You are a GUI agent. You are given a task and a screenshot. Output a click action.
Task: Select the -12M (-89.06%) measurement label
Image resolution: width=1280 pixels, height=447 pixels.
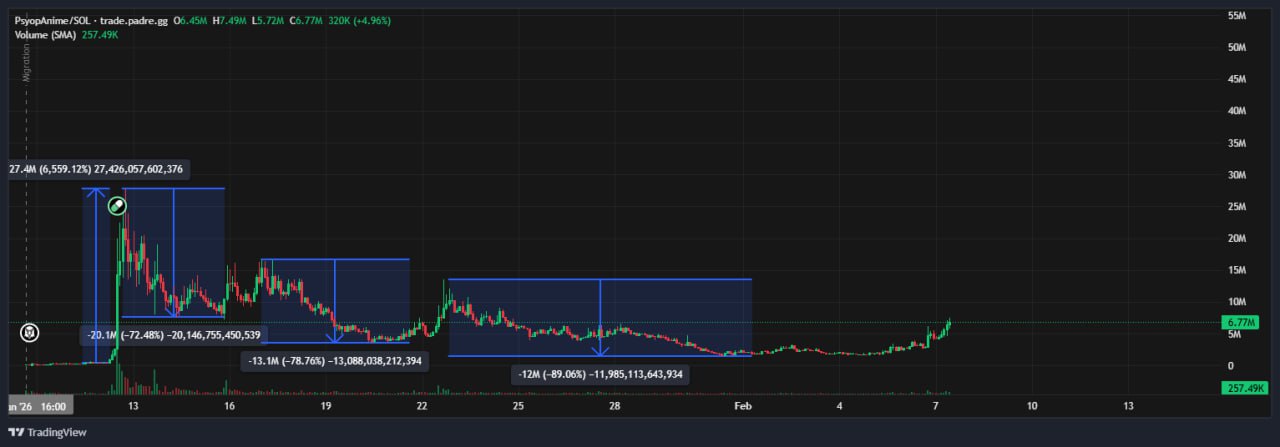pos(600,374)
